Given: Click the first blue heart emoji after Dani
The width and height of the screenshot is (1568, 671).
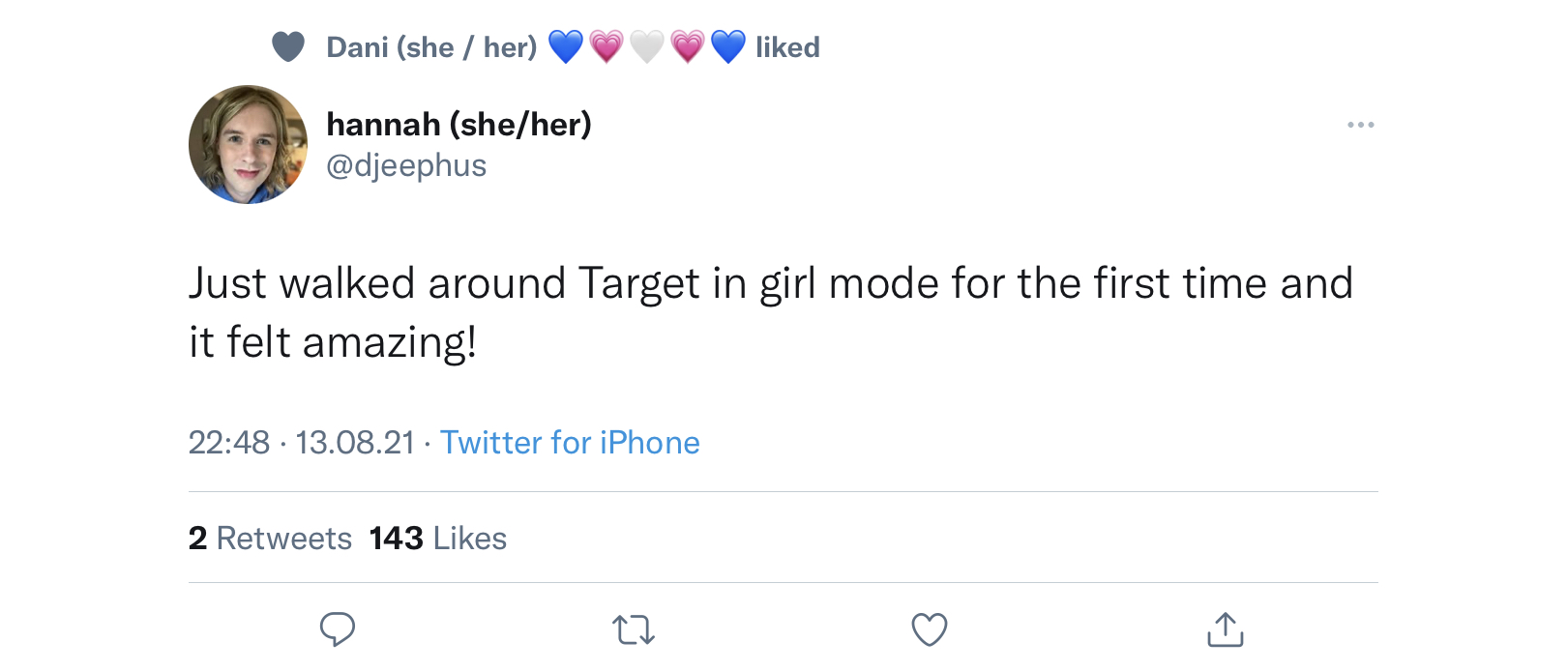Looking at the screenshot, I should 566,46.
